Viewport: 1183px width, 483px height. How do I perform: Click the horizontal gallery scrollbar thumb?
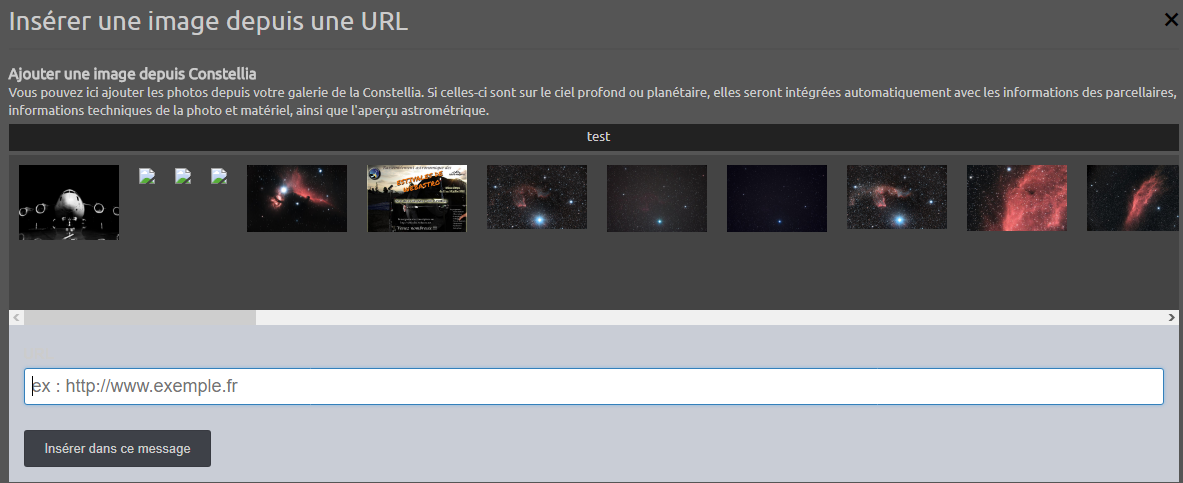[x=140, y=318]
